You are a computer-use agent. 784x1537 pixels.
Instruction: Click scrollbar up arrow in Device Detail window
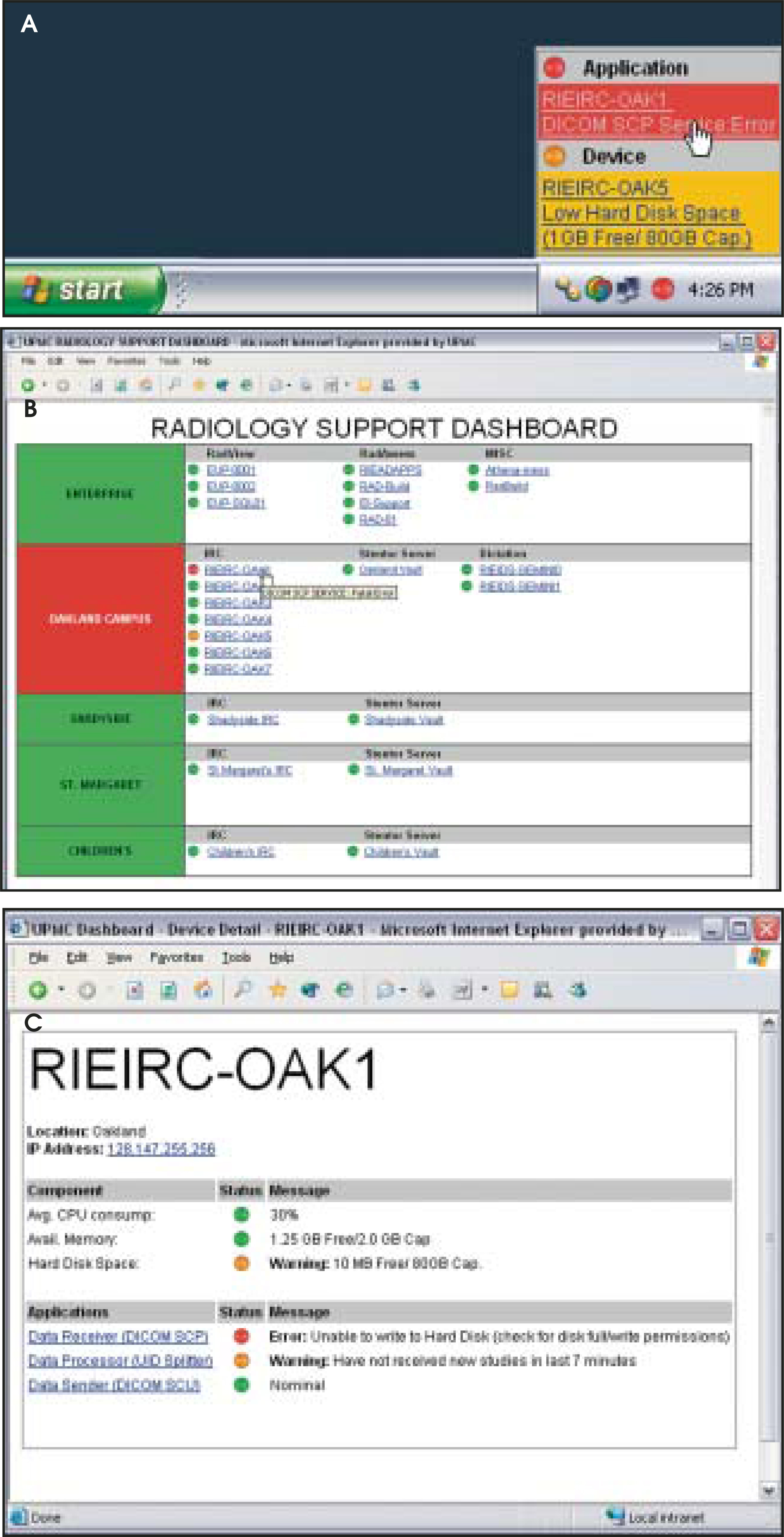pos(769,1023)
